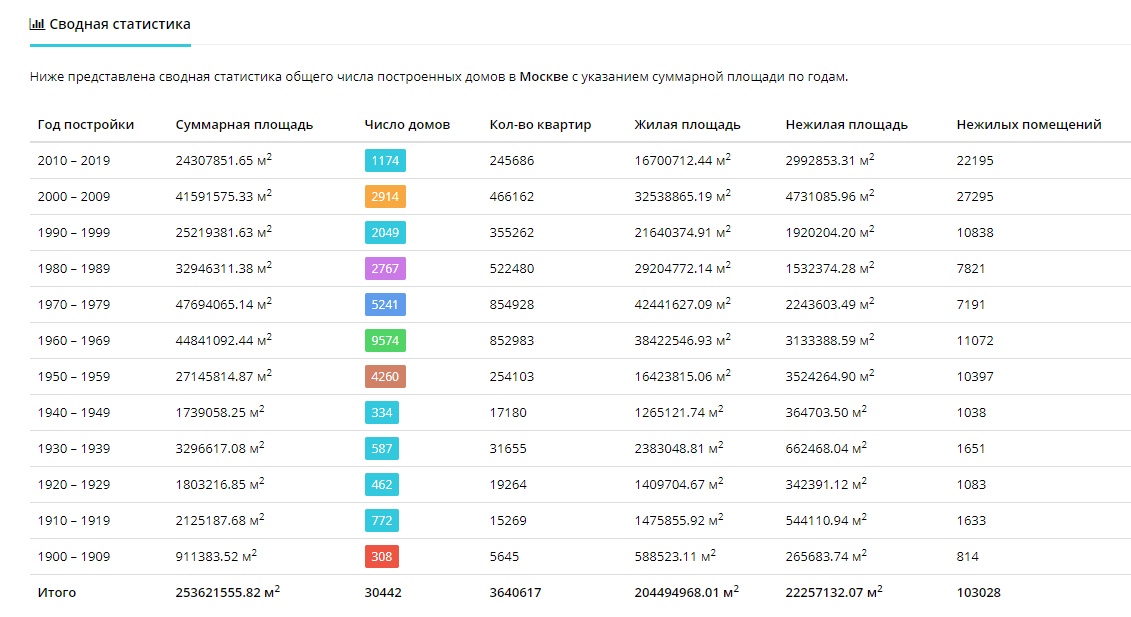The image size is (1131, 617).
Task: Click the Год постройки column header
Action: pos(86,124)
